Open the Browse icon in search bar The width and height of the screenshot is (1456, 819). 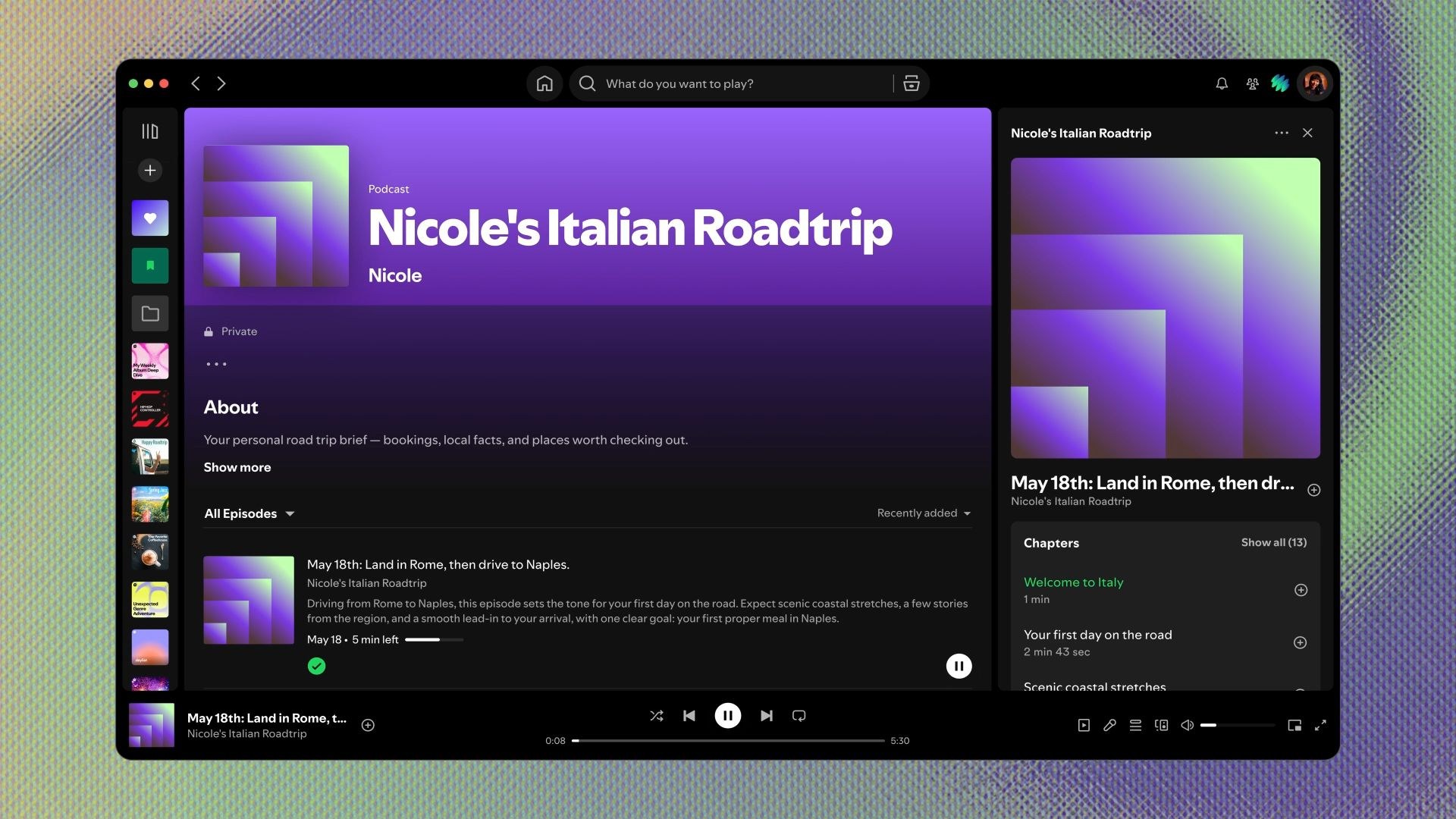[912, 83]
